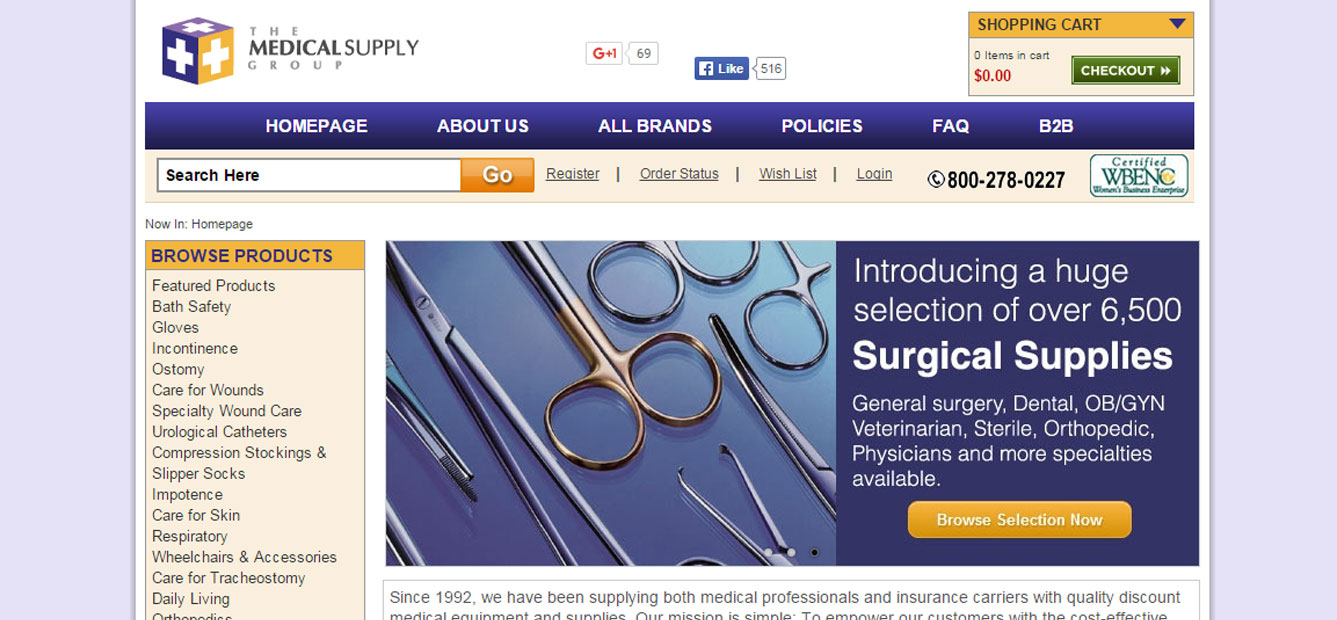Click the surgical scissors banner image
The height and width of the screenshot is (620, 1337).
point(611,403)
